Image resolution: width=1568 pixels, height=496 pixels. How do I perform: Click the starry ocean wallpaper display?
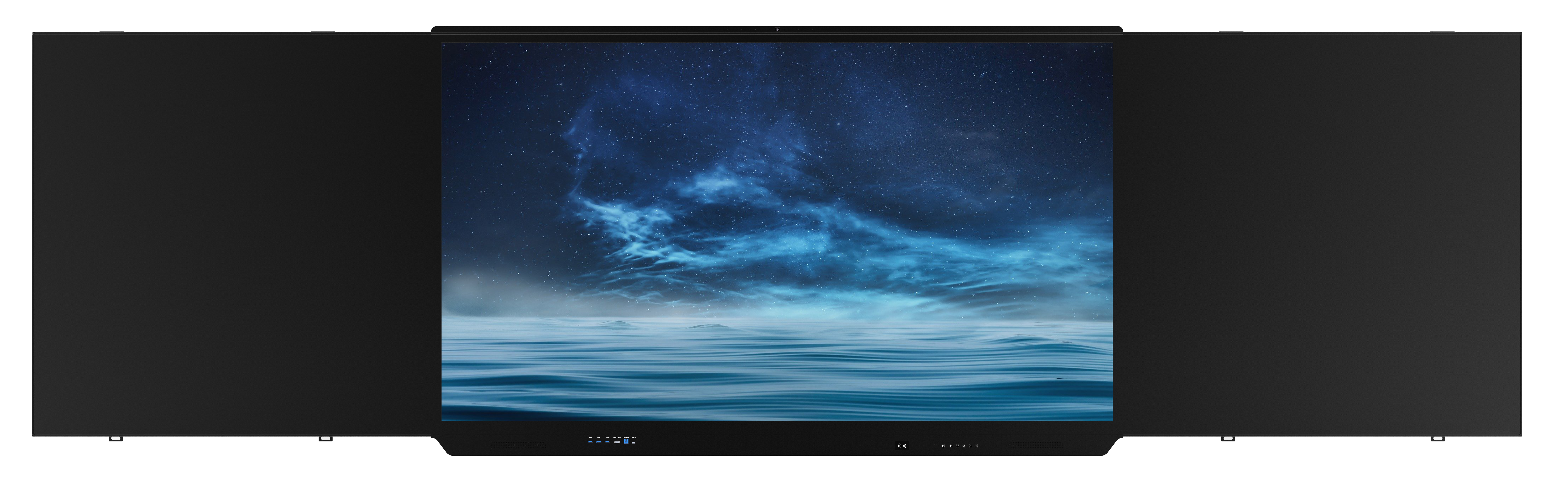[777, 231]
